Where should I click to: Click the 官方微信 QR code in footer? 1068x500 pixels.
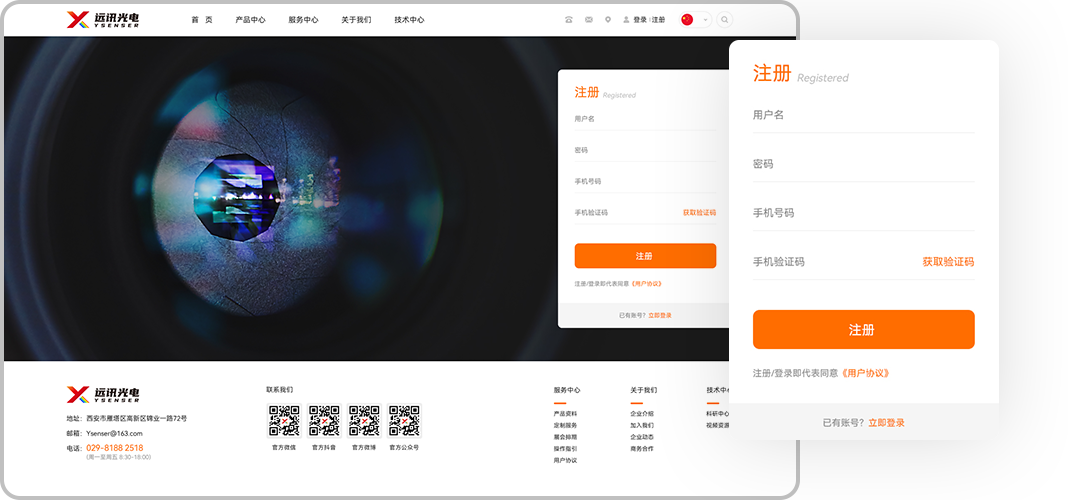pyautogui.click(x=284, y=421)
